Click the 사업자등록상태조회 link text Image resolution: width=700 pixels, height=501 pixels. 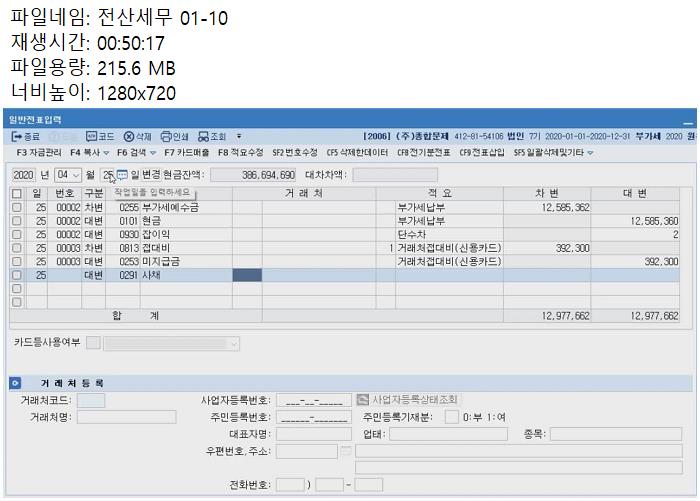[x=415, y=399]
